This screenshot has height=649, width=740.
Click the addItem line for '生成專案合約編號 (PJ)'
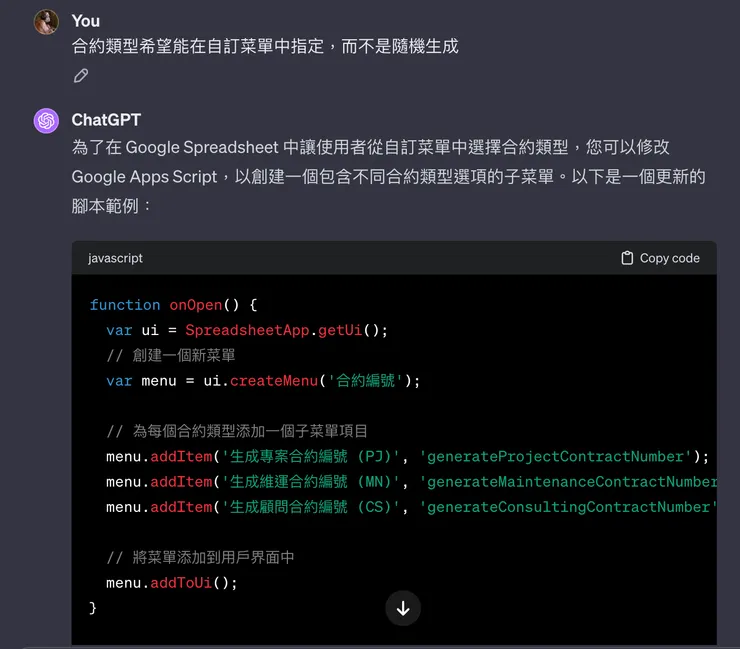407,456
